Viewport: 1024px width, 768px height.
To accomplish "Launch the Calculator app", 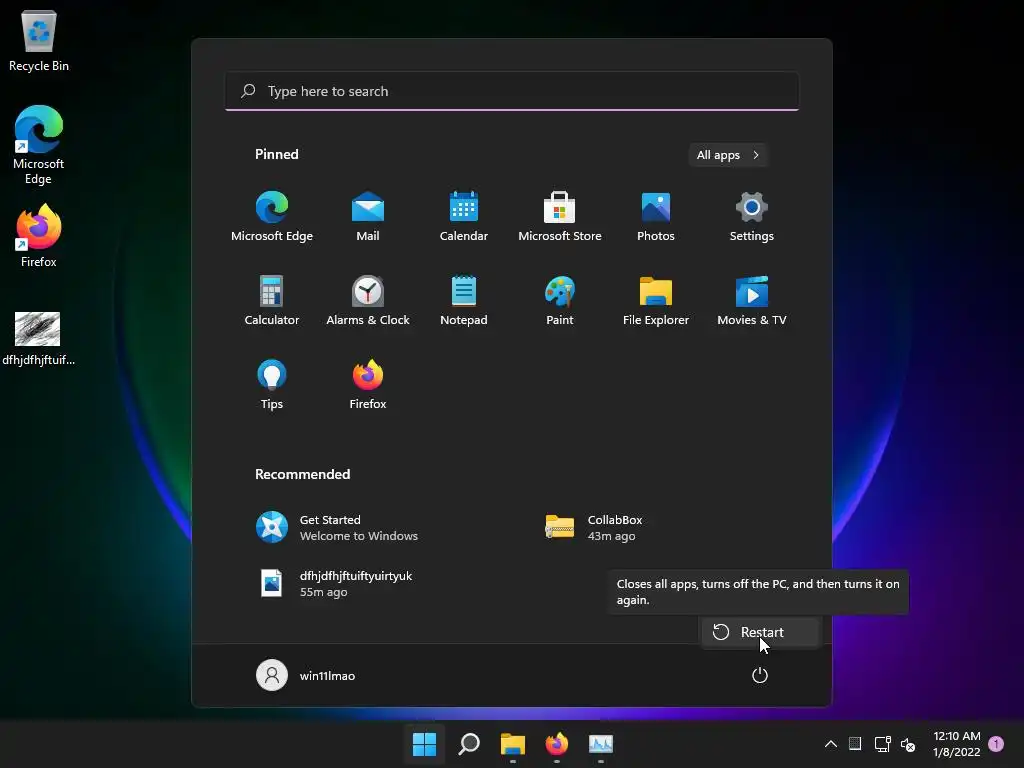I will click(272, 300).
